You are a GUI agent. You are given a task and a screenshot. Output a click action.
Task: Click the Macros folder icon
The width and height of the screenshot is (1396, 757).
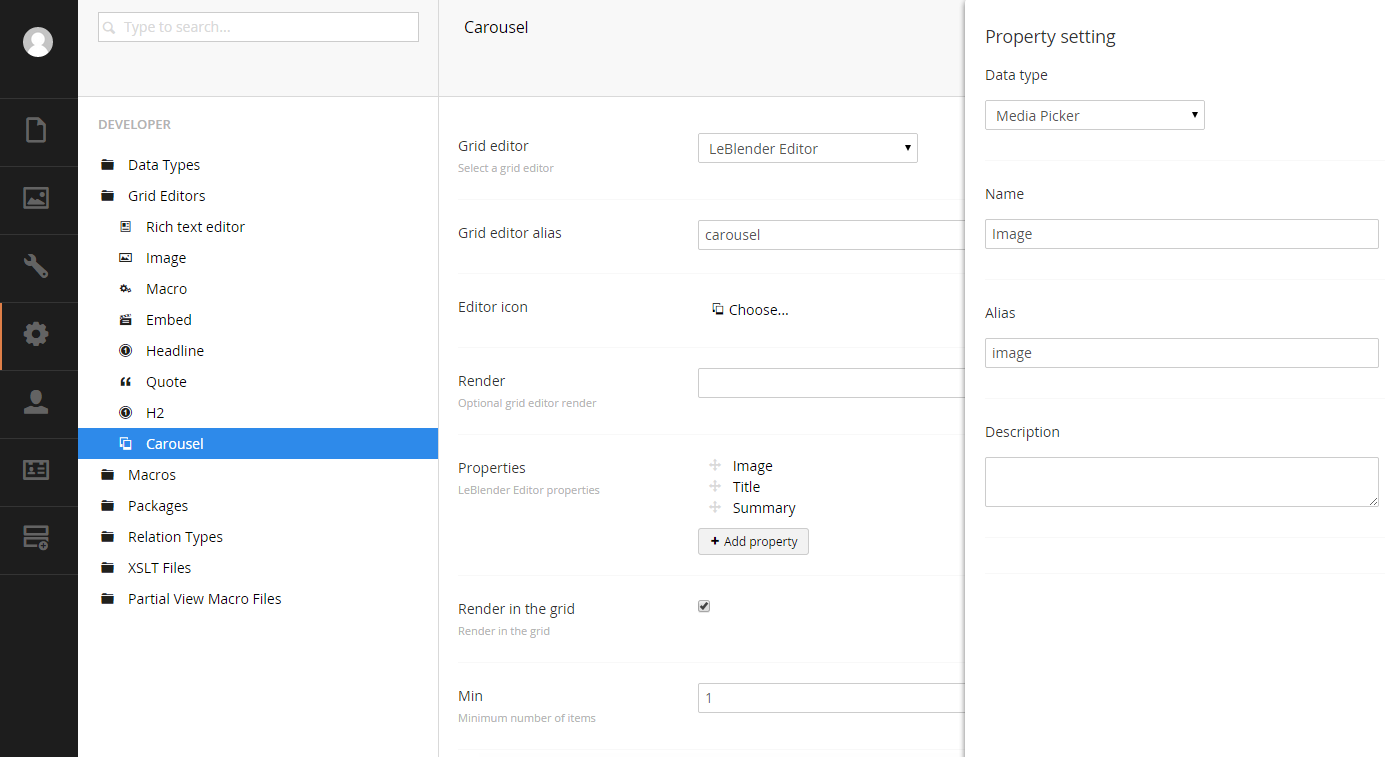tap(107, 475)
